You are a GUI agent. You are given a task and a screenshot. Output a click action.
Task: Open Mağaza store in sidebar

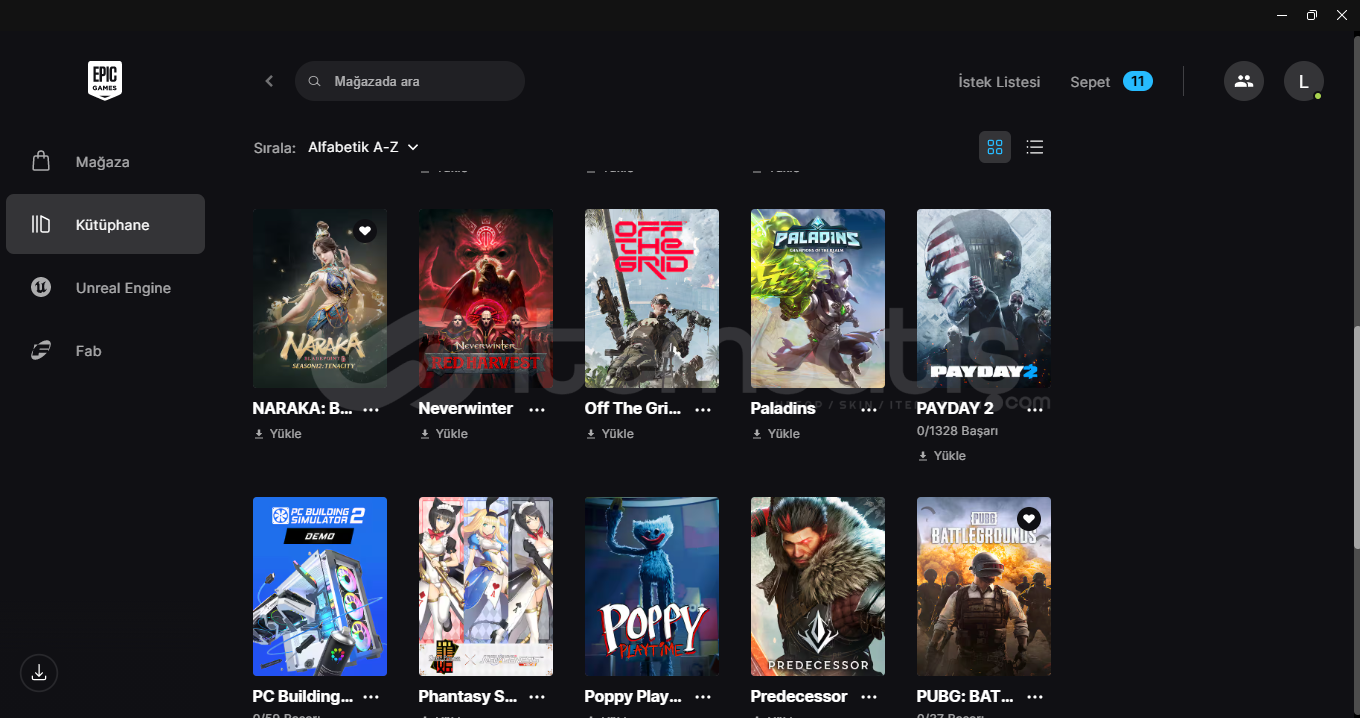pyautogui.click(x=105, y=162)
